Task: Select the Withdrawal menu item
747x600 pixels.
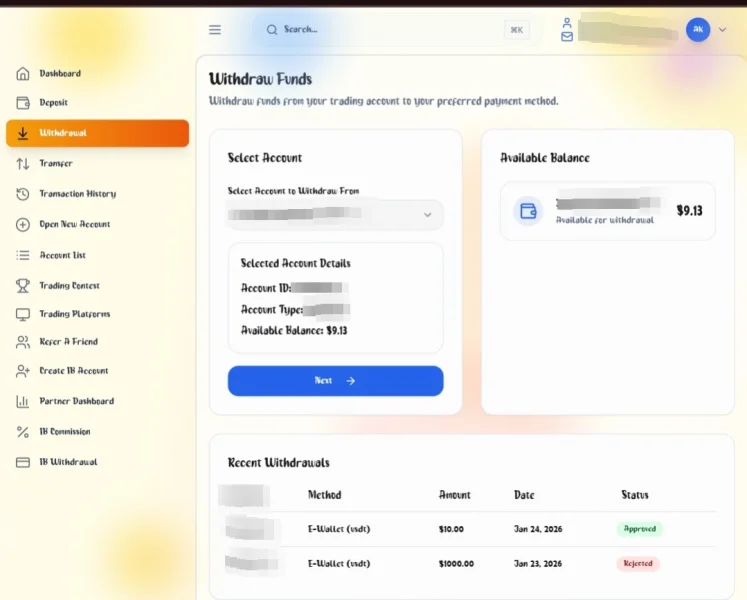Action: [97, 133]
